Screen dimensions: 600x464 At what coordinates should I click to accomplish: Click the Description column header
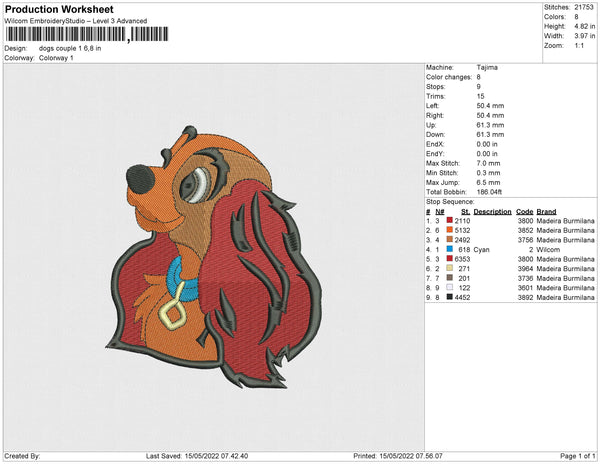click(492, 212)
